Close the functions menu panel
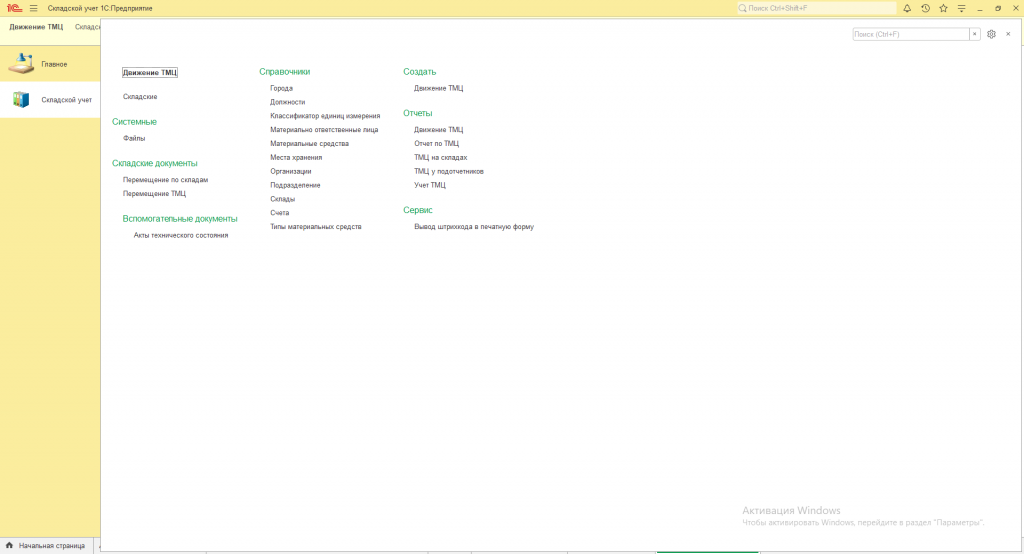The width and height of the screenshot is (1024, 554). pos(1008,34)
